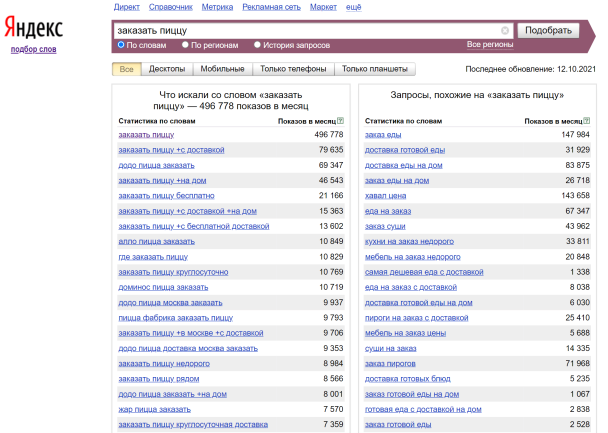Open доминос пицца заказать link

pyautogui.click(x=163, y=287)
